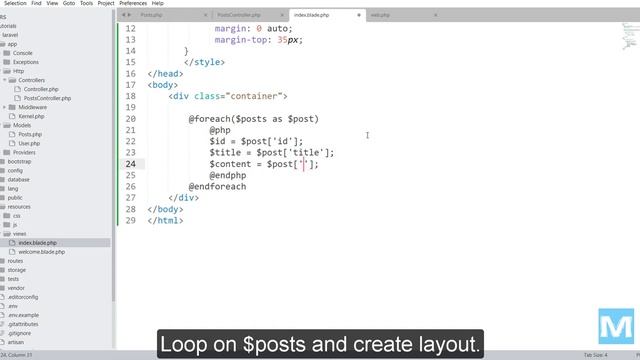Select the vendor folder
The image size is (640, 360).
pyautogui.click(x=16, y=288)
